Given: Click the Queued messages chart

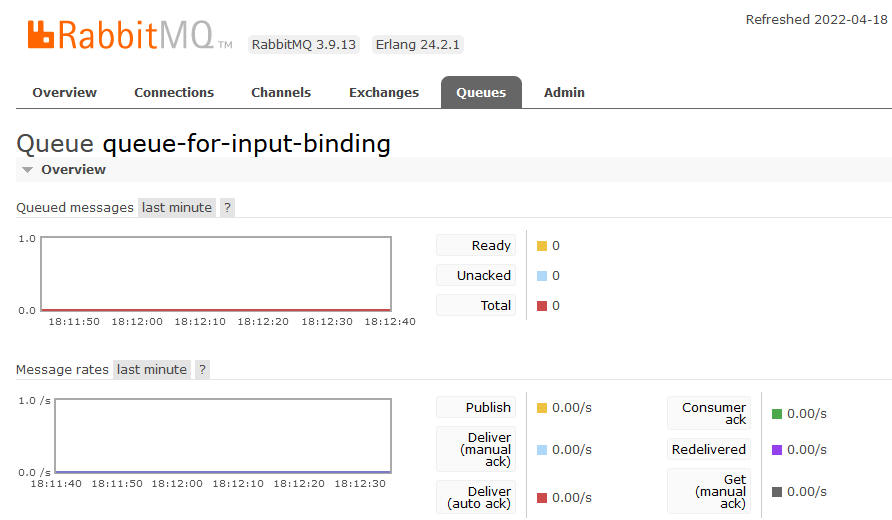Looking at the screenshot, I should pos(216,274).
